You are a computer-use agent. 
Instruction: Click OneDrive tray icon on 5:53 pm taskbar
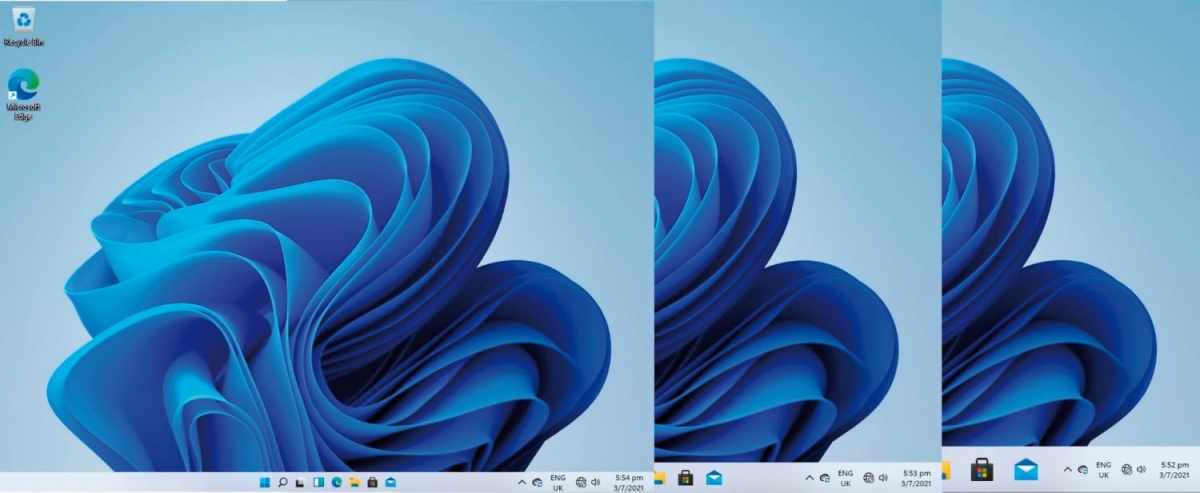[824, 478]
